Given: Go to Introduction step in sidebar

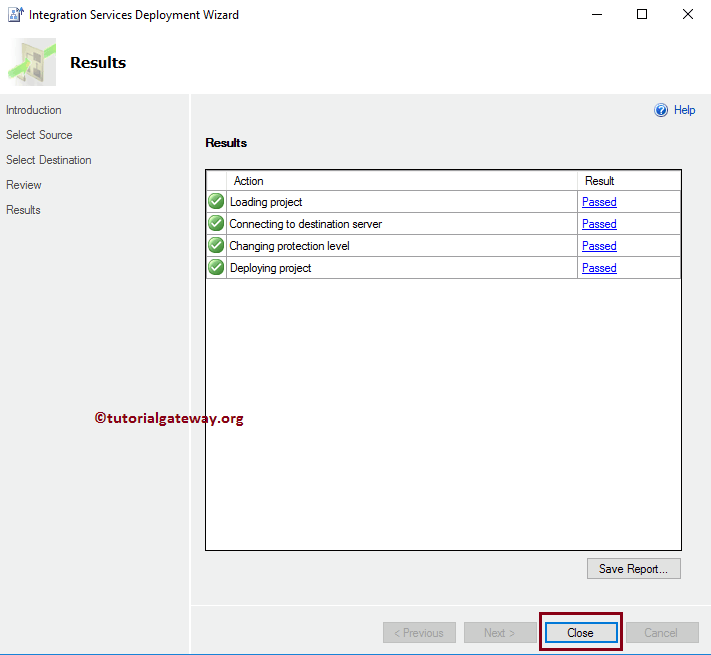Looking at the screenshot, I should coord(34,110).
